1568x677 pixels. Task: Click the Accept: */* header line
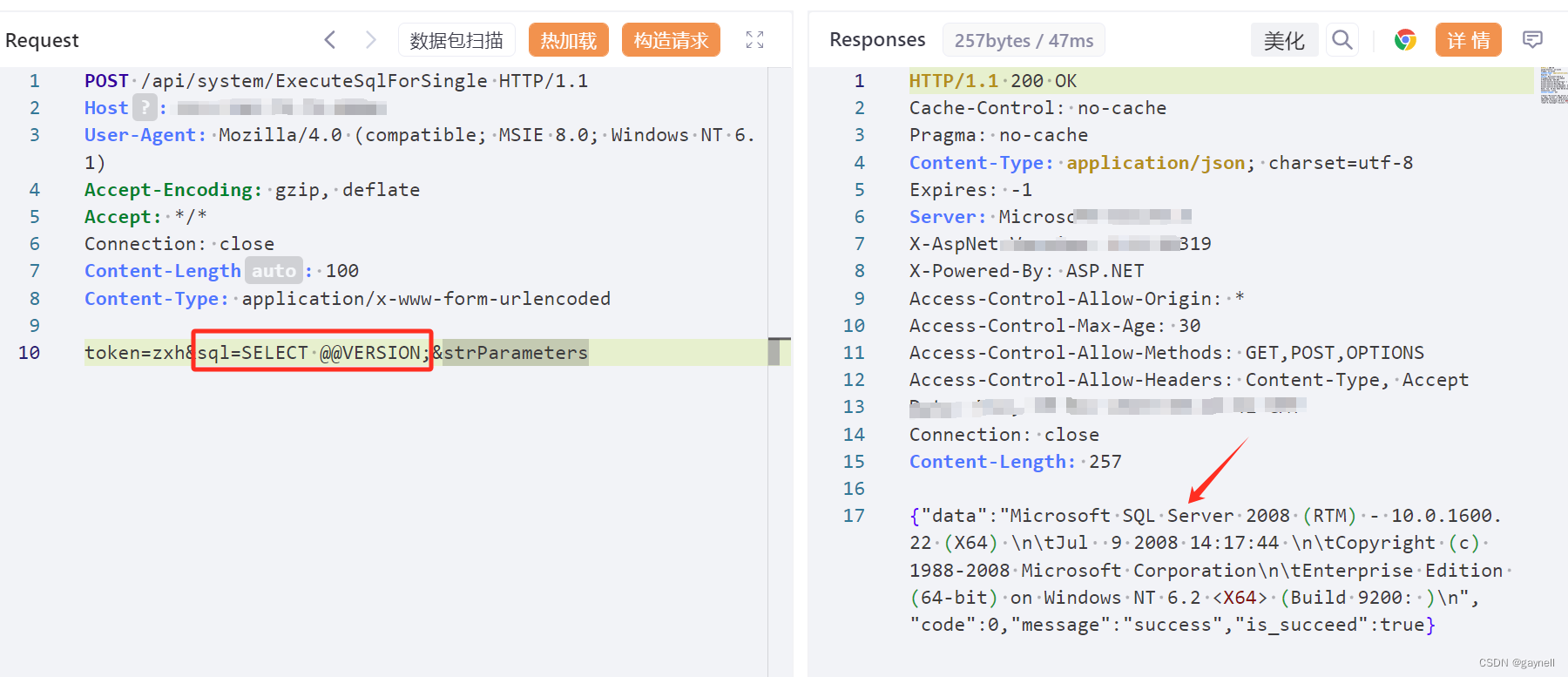(145, 217)
